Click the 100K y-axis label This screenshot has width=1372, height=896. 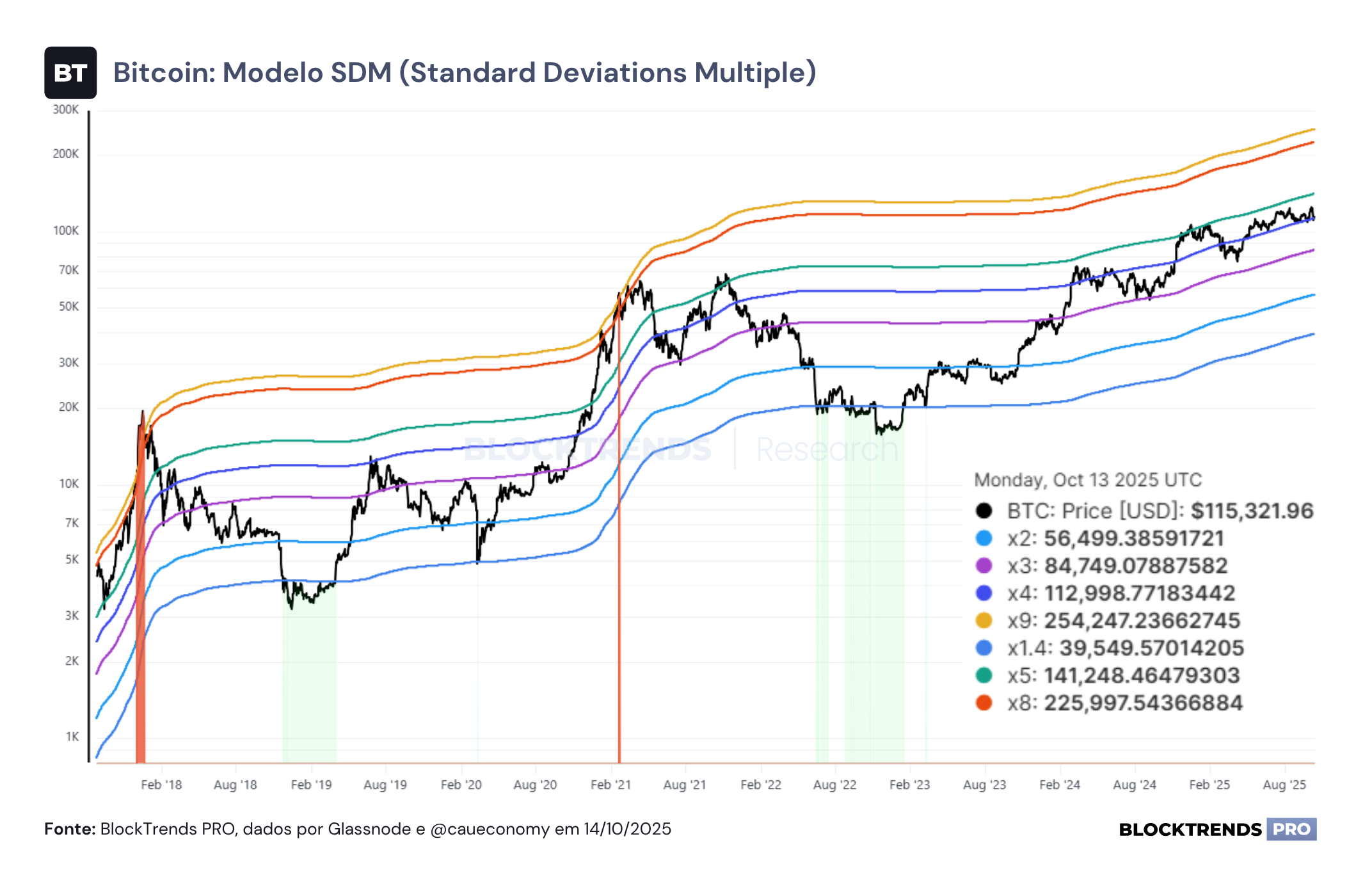pos(66,230)
